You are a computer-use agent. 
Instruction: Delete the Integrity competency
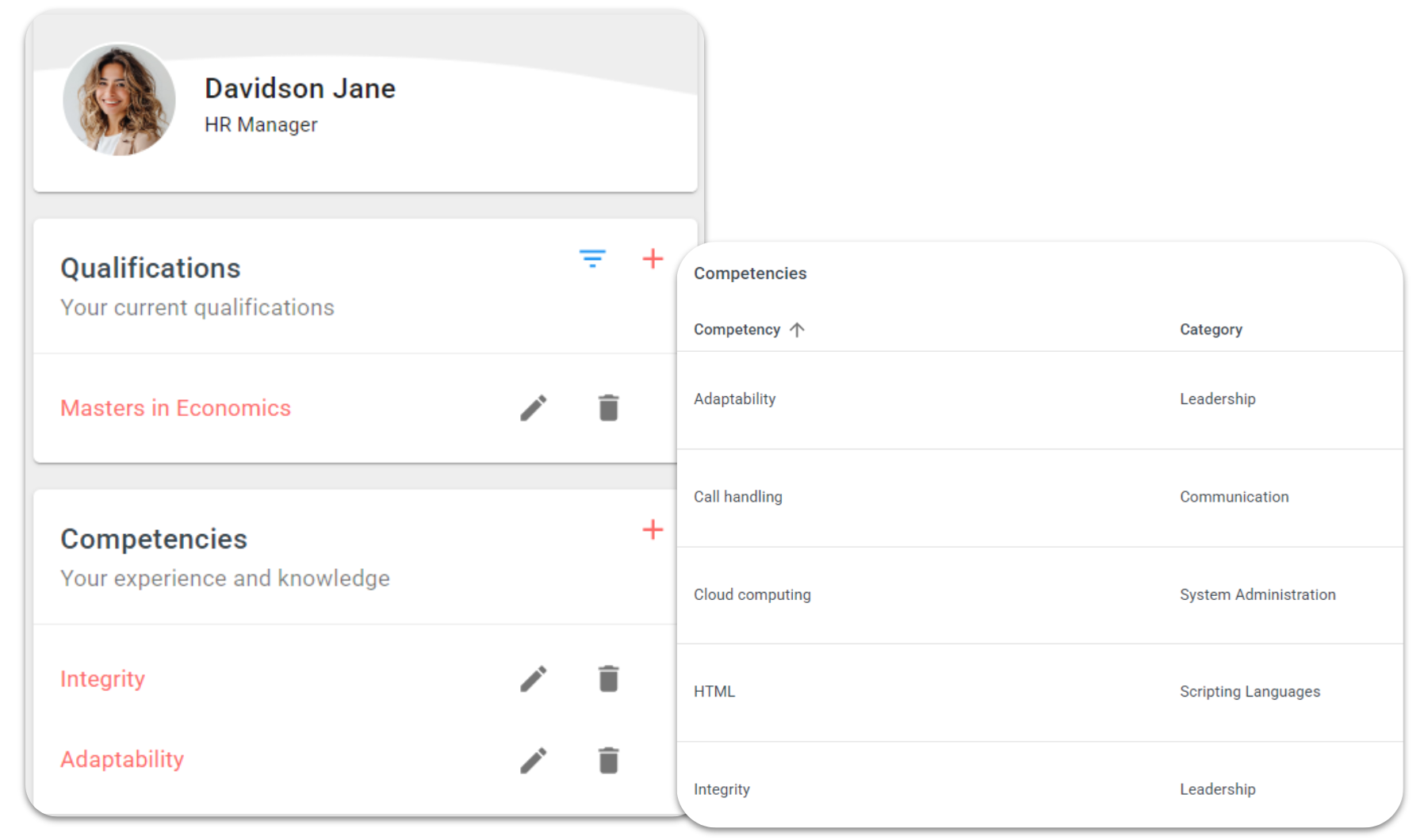(x=608, y=679)
